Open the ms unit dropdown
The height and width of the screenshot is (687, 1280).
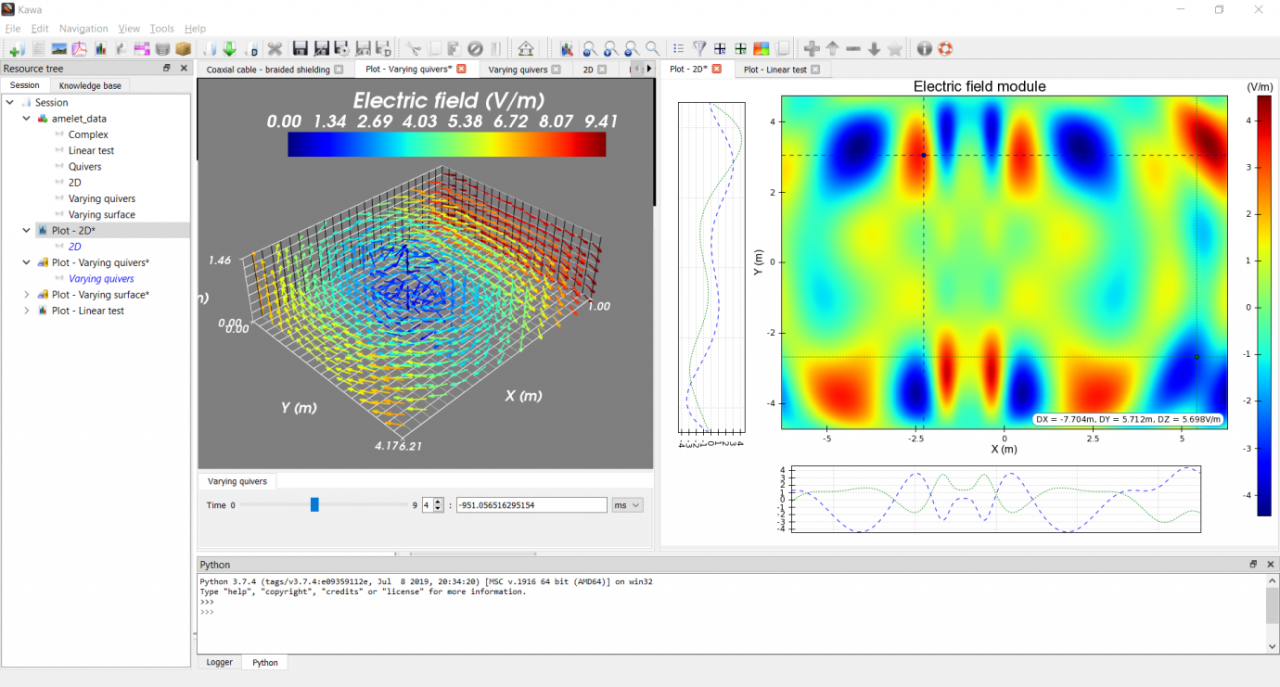626,505
